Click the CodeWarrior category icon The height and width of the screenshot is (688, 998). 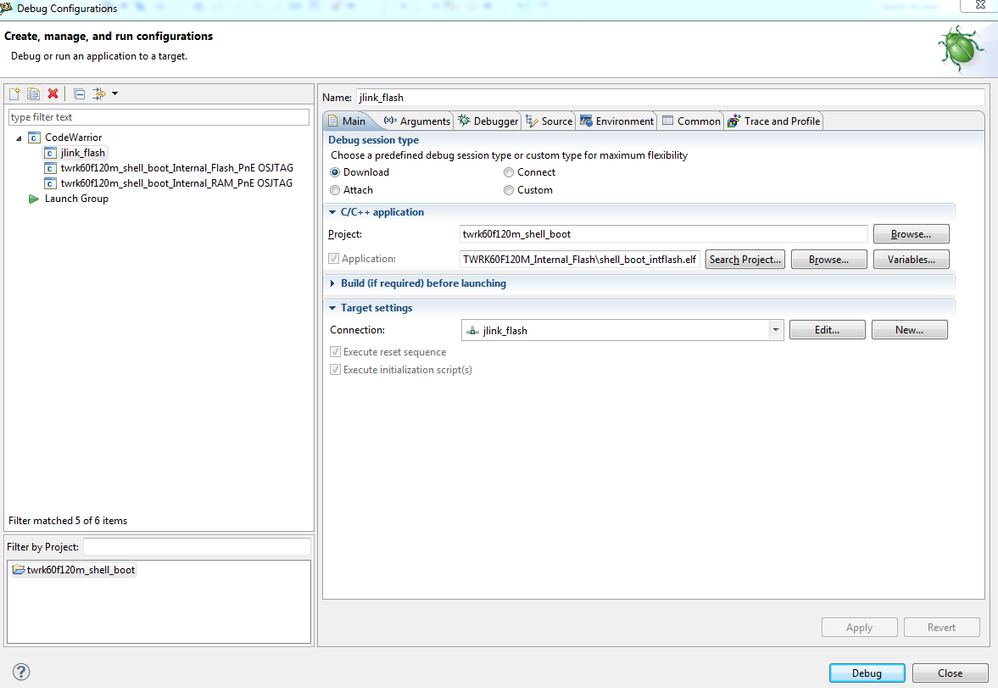click(x=34, y=137)
